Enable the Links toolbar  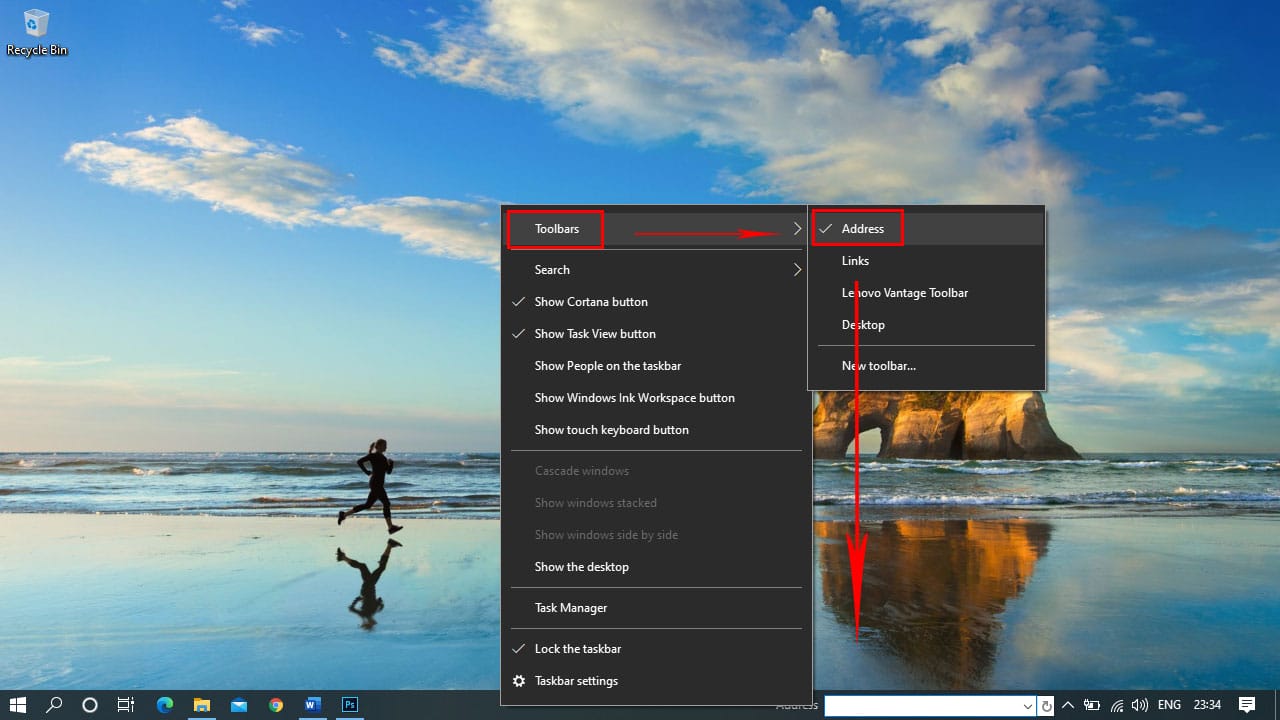point(855,261)
